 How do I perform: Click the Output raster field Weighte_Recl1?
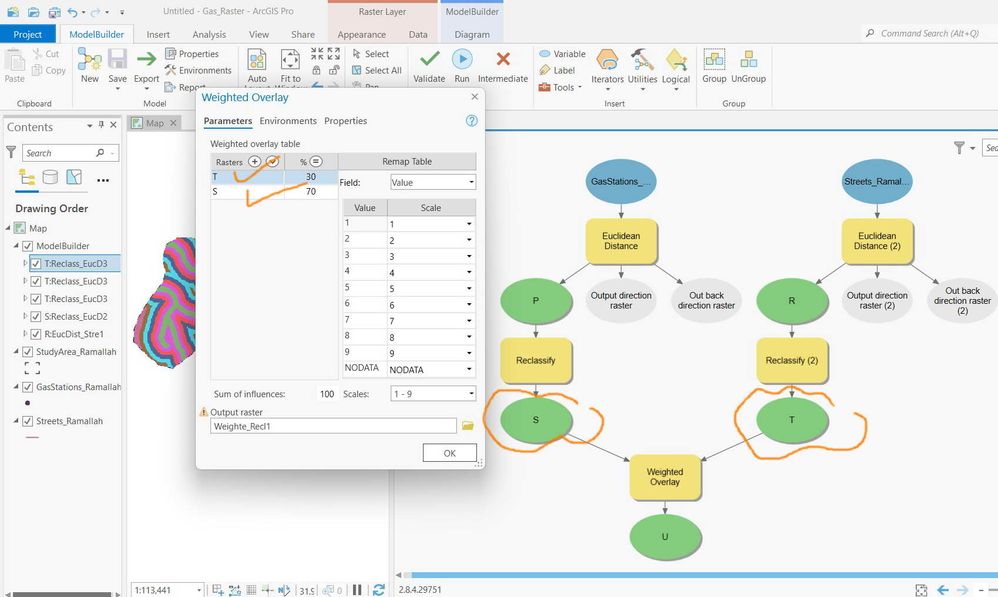coord(333,426)
